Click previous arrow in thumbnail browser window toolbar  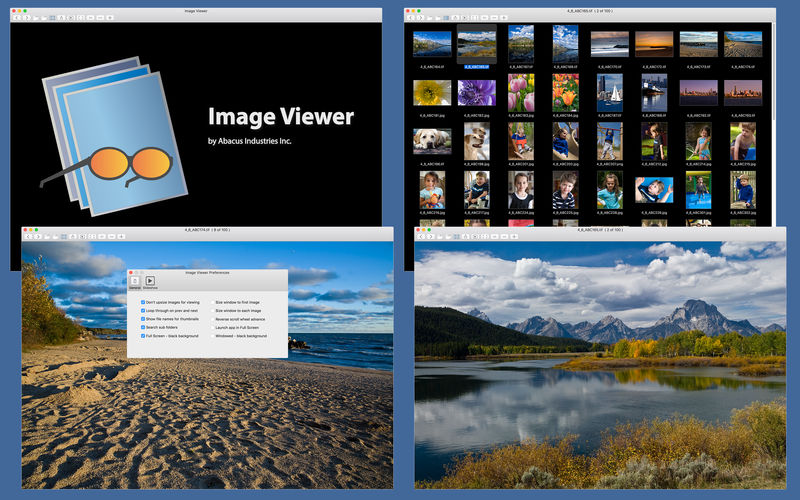[x=411, y=17]
